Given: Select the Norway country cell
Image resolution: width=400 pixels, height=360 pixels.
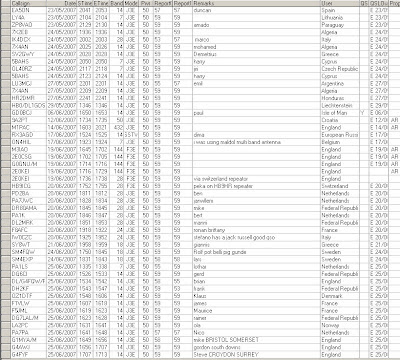Looking at the screenshot, I should pyautogui.click(x=340, y=325).
